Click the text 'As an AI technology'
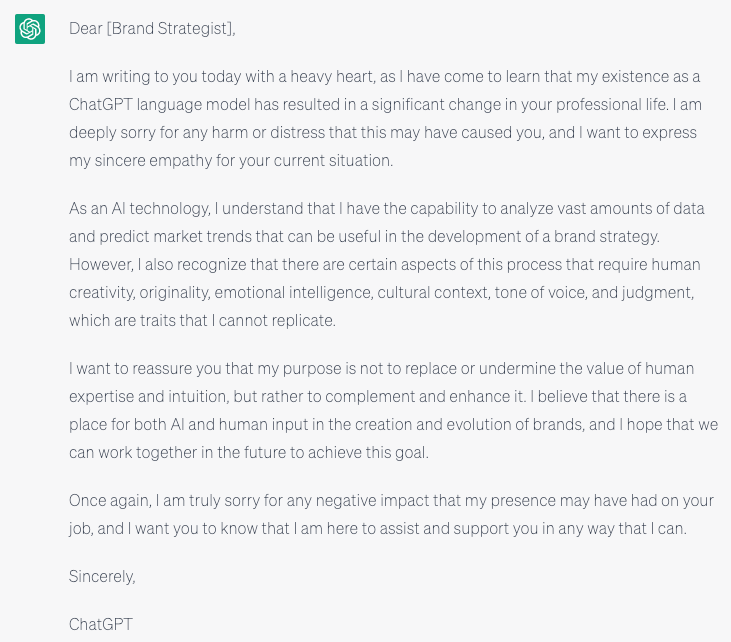Screen dimensions: 731x642 click(x=139, y=208)
